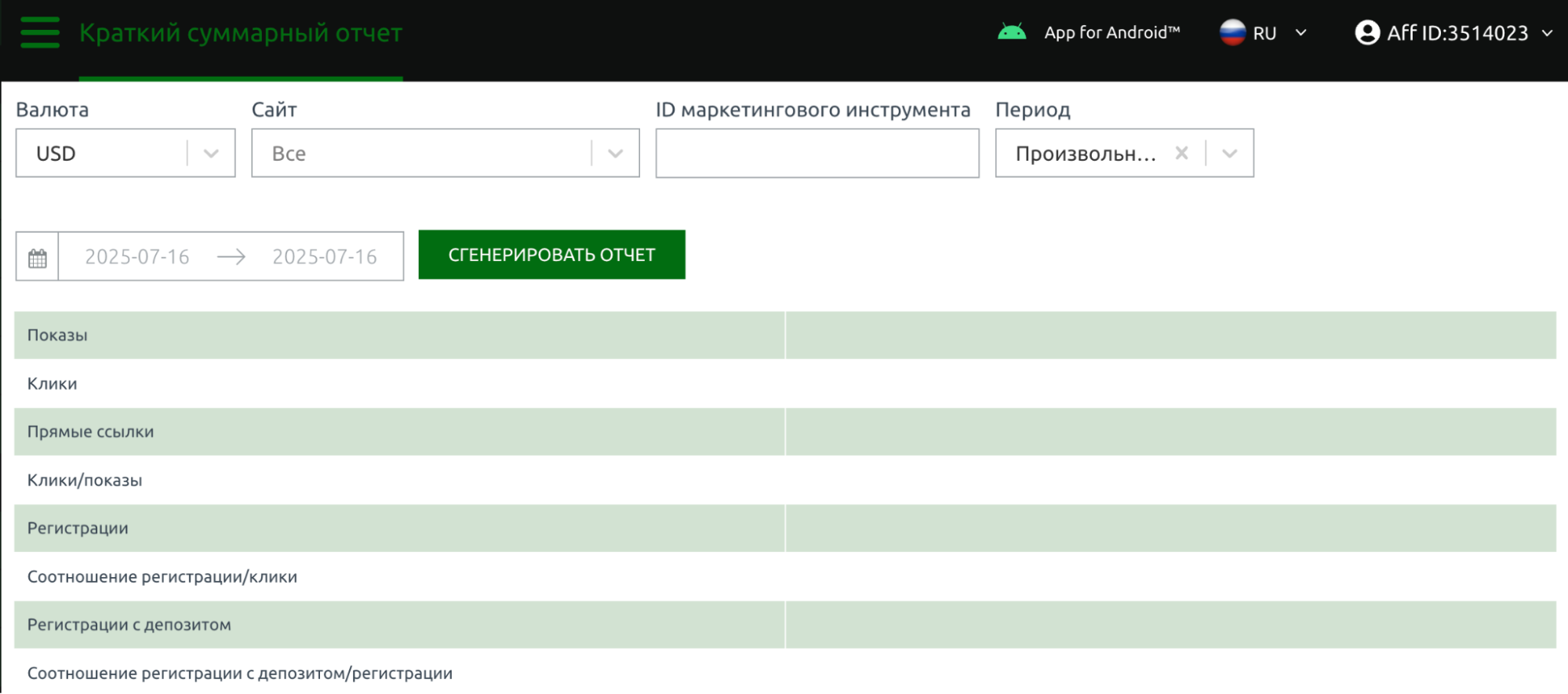This screenshot has width=1568, height=694.
Task: Click the Russian flag language icon
Action: pyautogui.click(x=1232, y=33)
